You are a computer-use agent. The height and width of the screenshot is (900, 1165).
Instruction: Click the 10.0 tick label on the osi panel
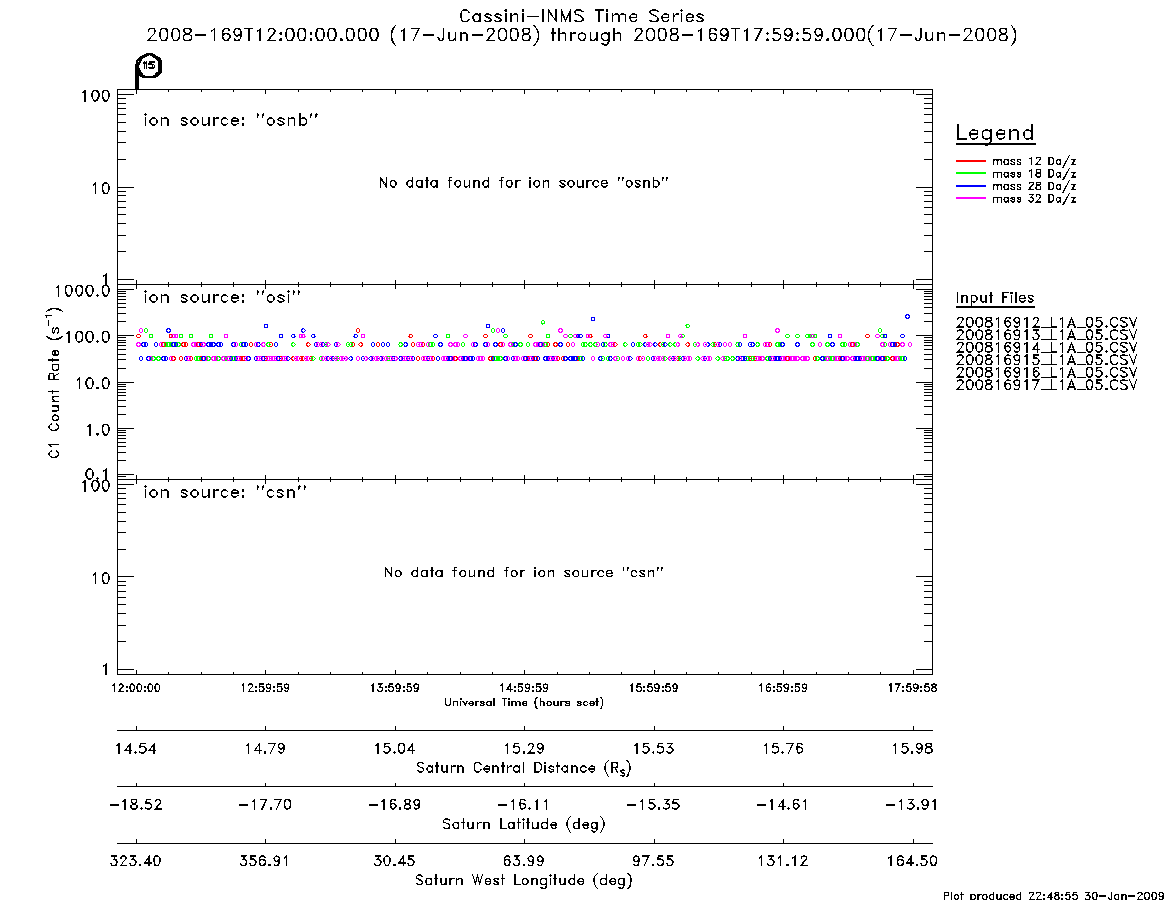(x=94, y=383)
